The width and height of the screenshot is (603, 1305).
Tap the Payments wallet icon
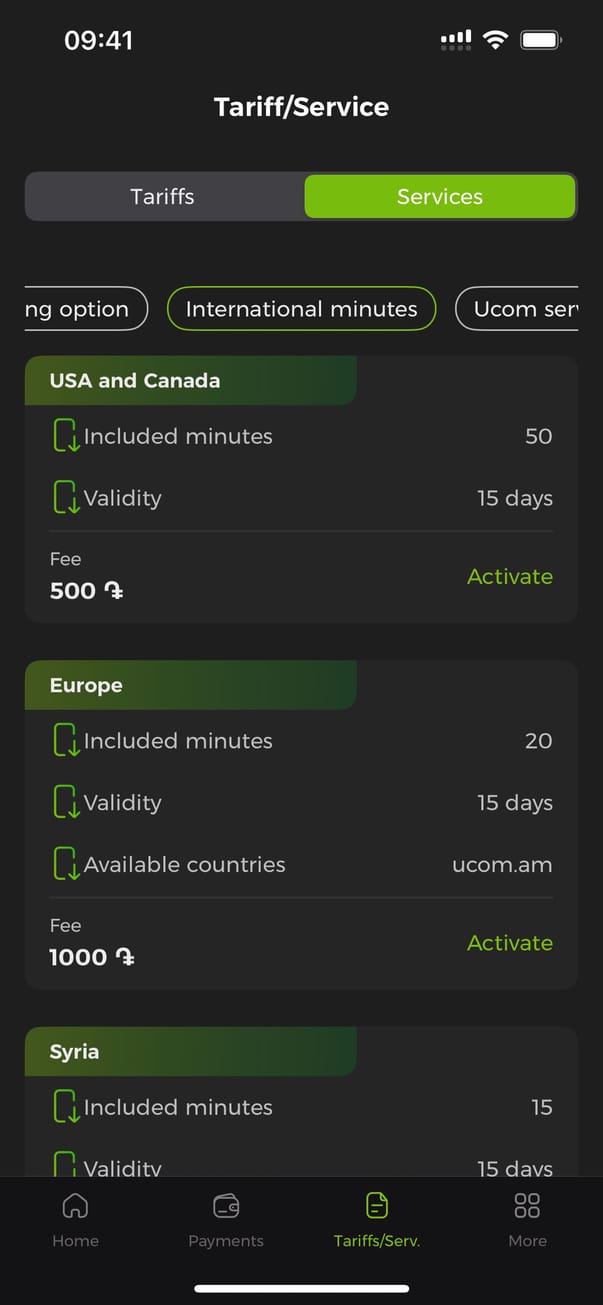coord(226,1206)
